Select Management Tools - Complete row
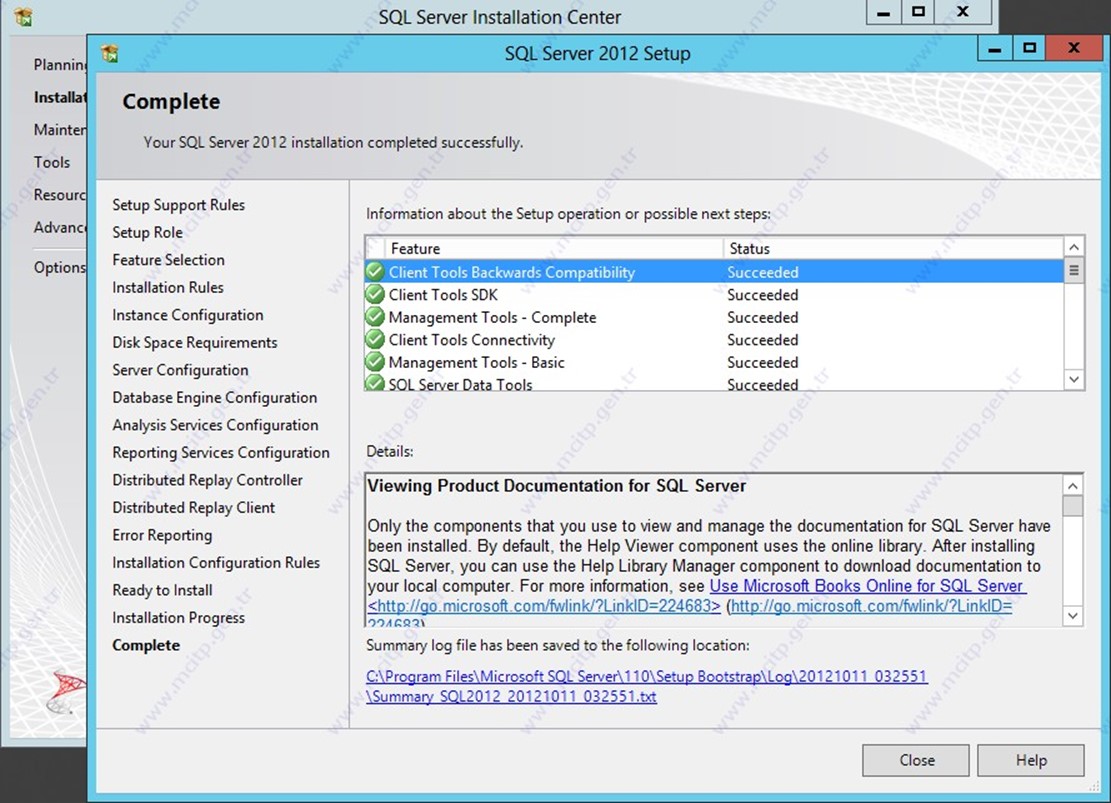Screen dimensions: 1111x803 714,317
